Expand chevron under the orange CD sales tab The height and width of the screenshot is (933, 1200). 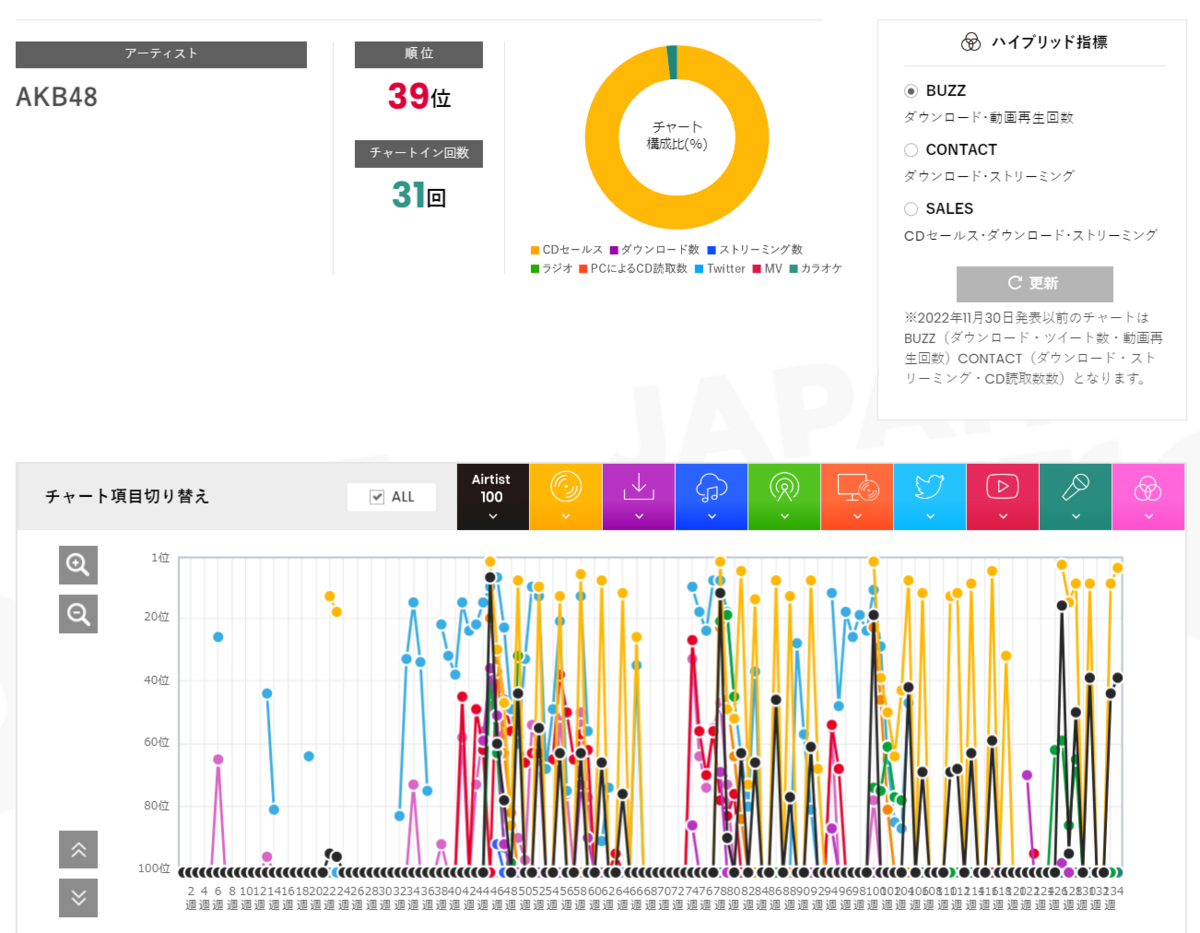pos(565,517)
